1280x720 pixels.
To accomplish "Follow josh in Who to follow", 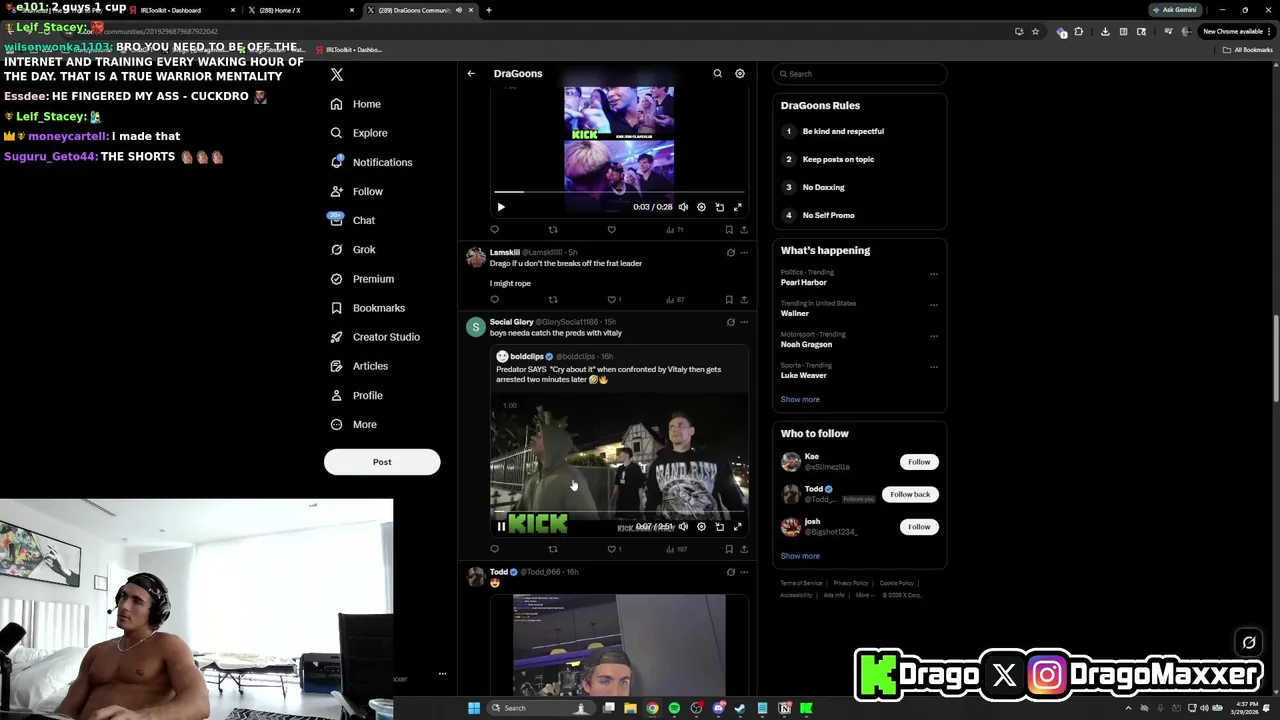I will [x=919, y=527].
